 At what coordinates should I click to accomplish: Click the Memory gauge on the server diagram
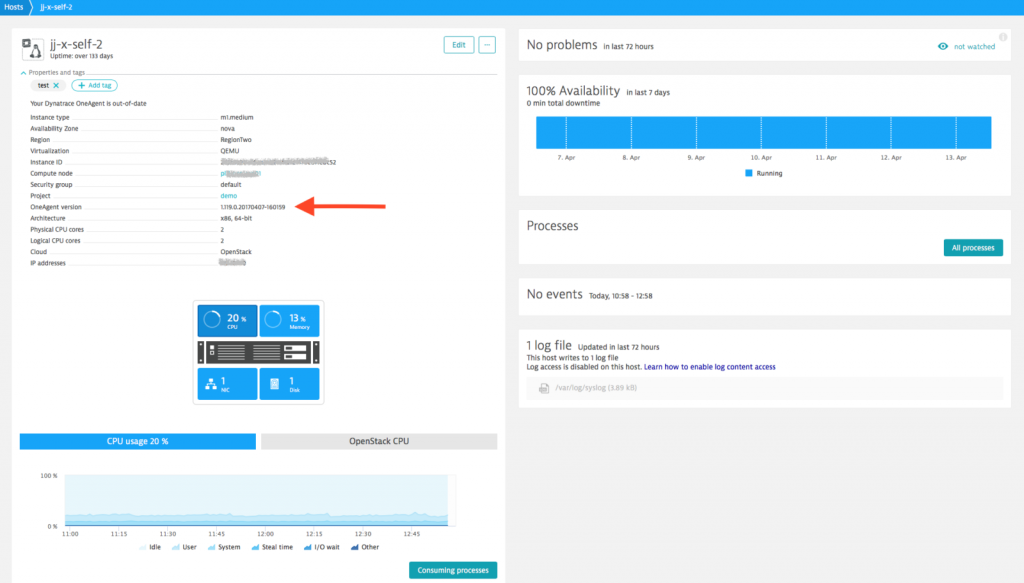pos(290,319)
